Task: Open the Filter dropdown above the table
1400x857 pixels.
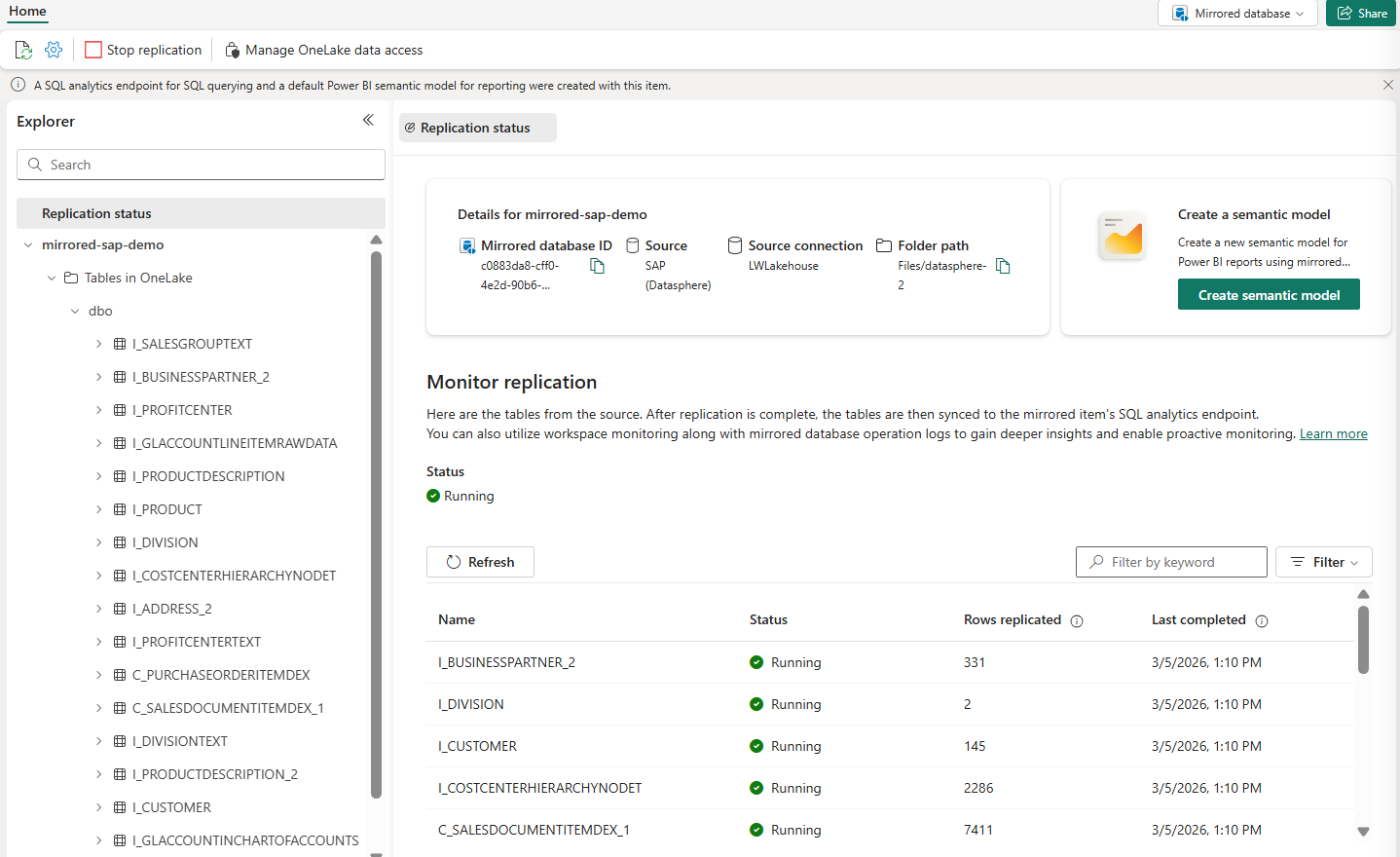Action: [x=1323, y=561]
